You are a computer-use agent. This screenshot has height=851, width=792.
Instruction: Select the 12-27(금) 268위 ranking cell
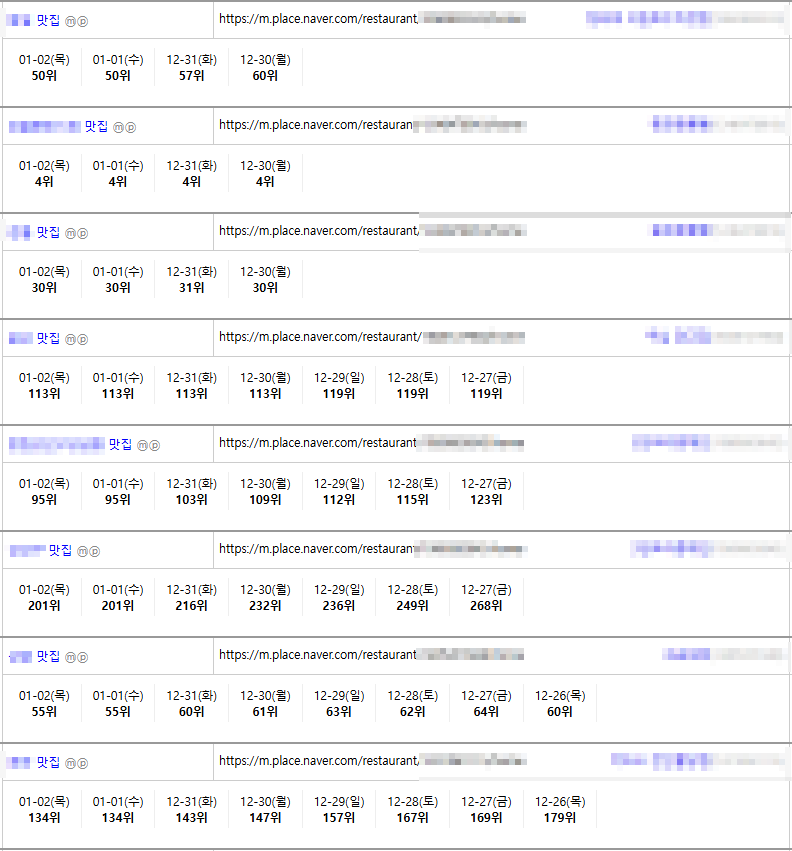coord(486,597)
